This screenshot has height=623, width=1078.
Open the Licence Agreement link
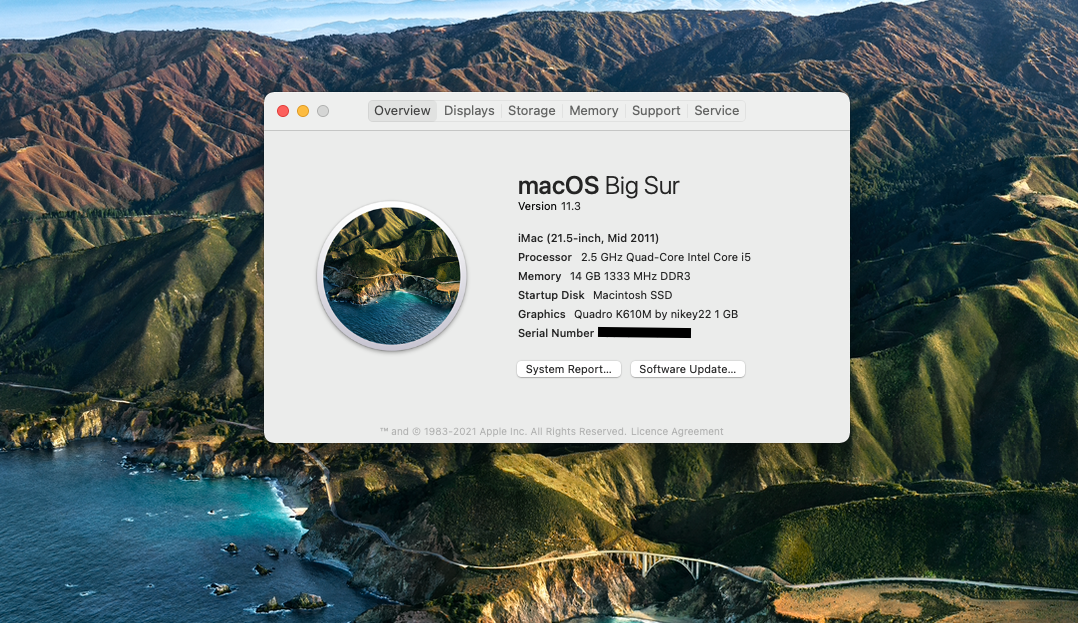point(677,432)
